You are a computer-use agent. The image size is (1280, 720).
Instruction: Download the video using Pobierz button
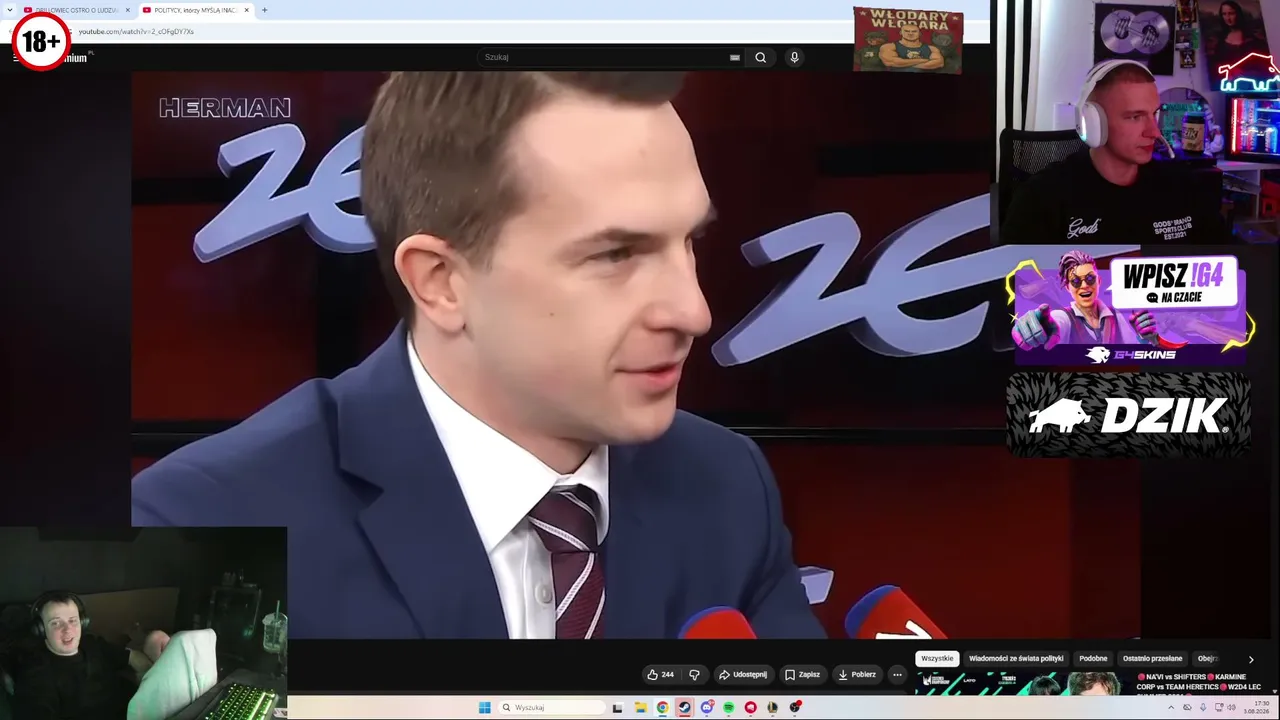pyautogui.click(x=857, y=675)
